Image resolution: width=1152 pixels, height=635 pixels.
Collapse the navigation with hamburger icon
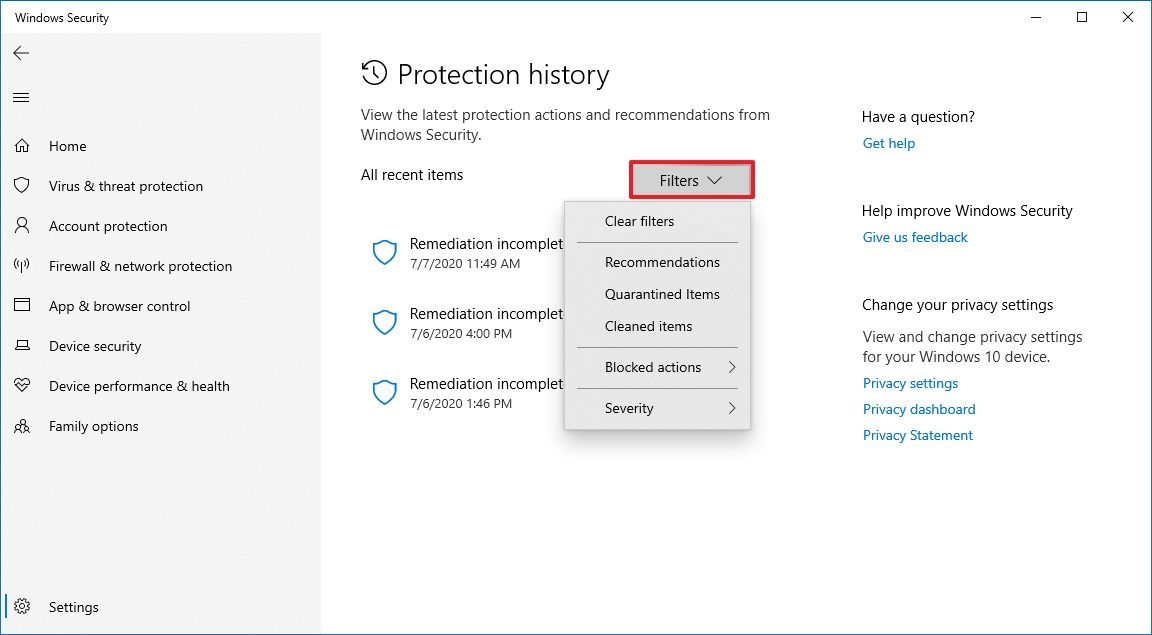click(21, 97)
